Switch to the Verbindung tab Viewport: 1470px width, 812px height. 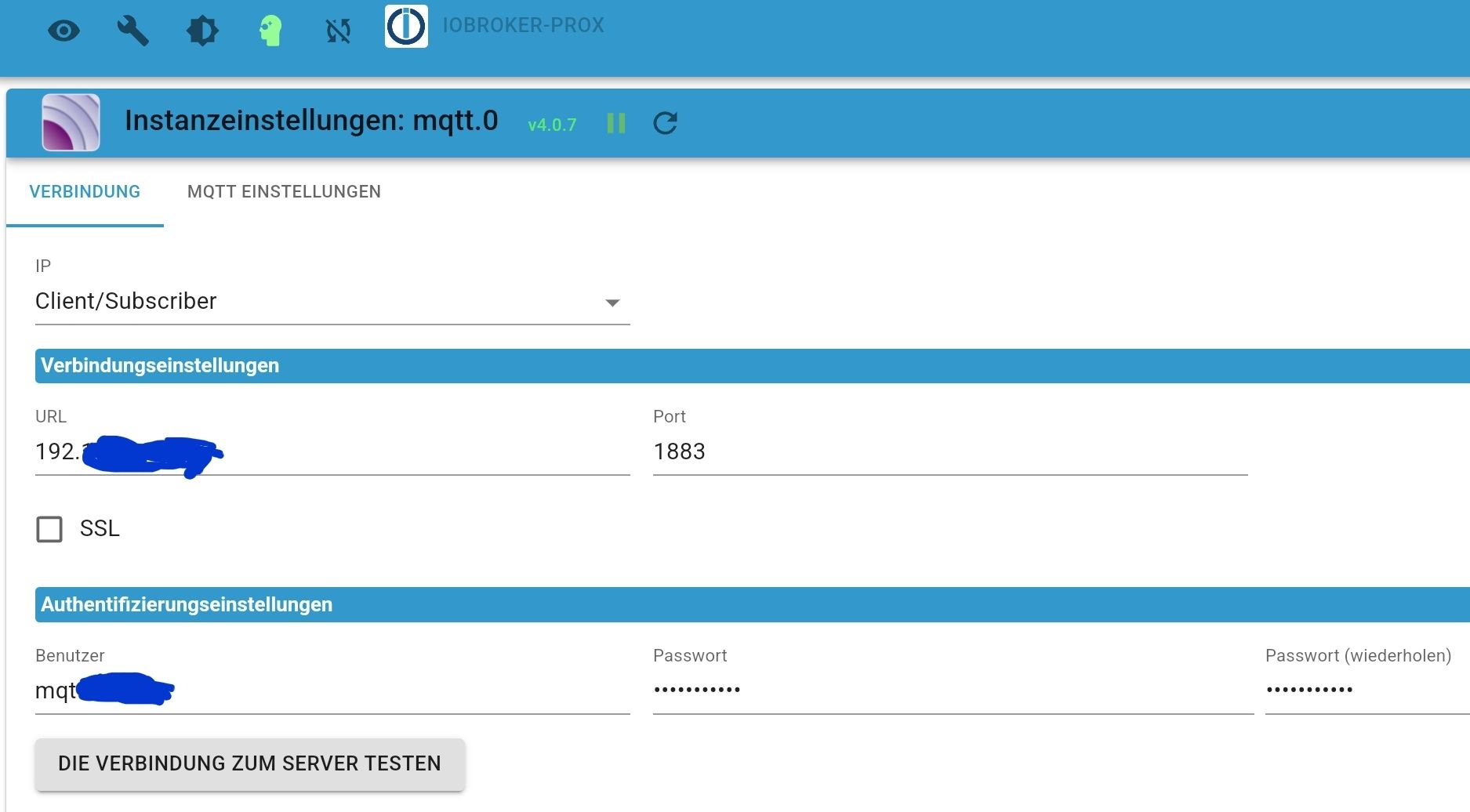tap(85, 192)
